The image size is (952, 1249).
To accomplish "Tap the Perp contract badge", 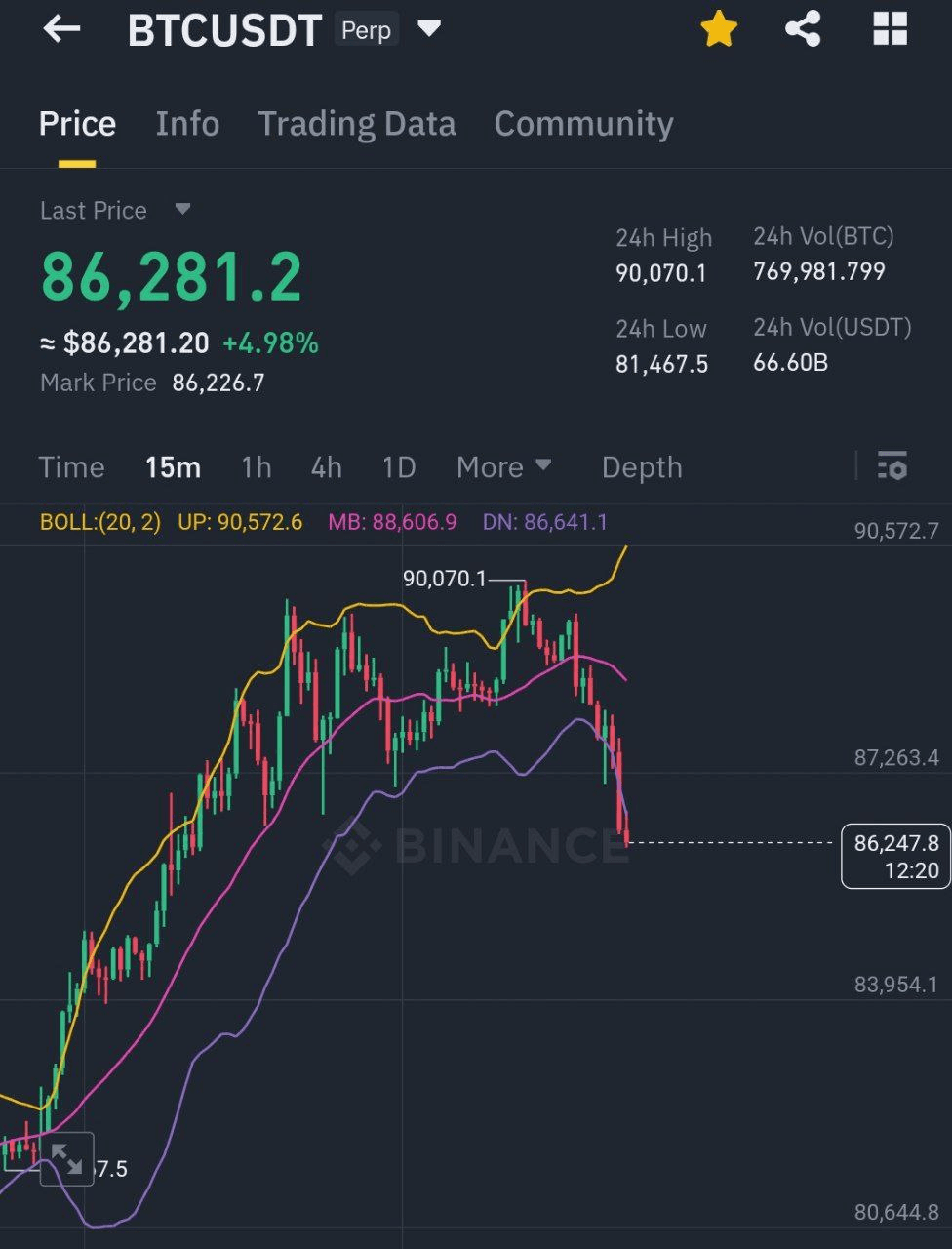I will (366, 30).
